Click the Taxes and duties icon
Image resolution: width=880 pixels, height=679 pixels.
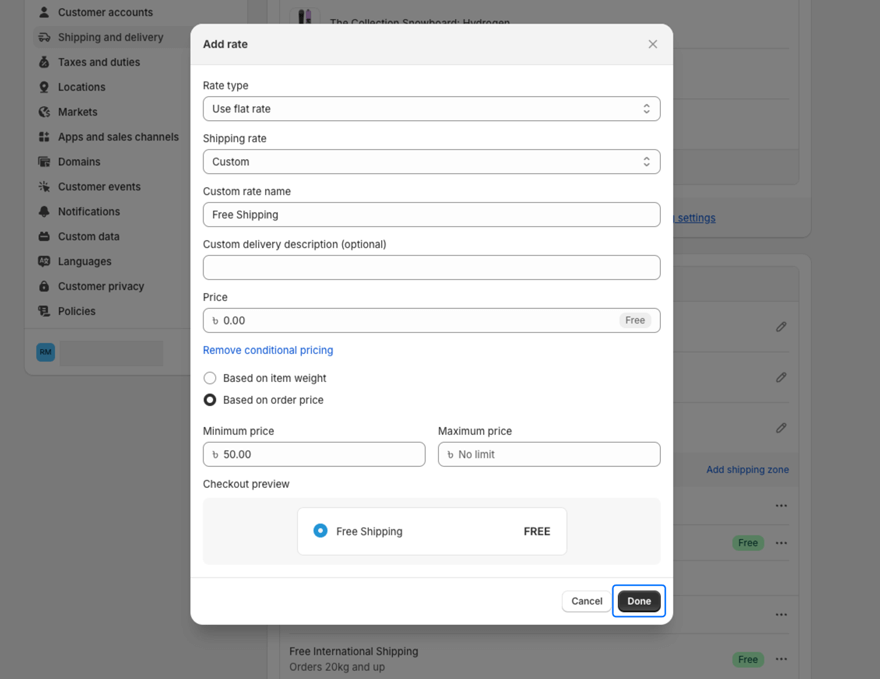44,62
